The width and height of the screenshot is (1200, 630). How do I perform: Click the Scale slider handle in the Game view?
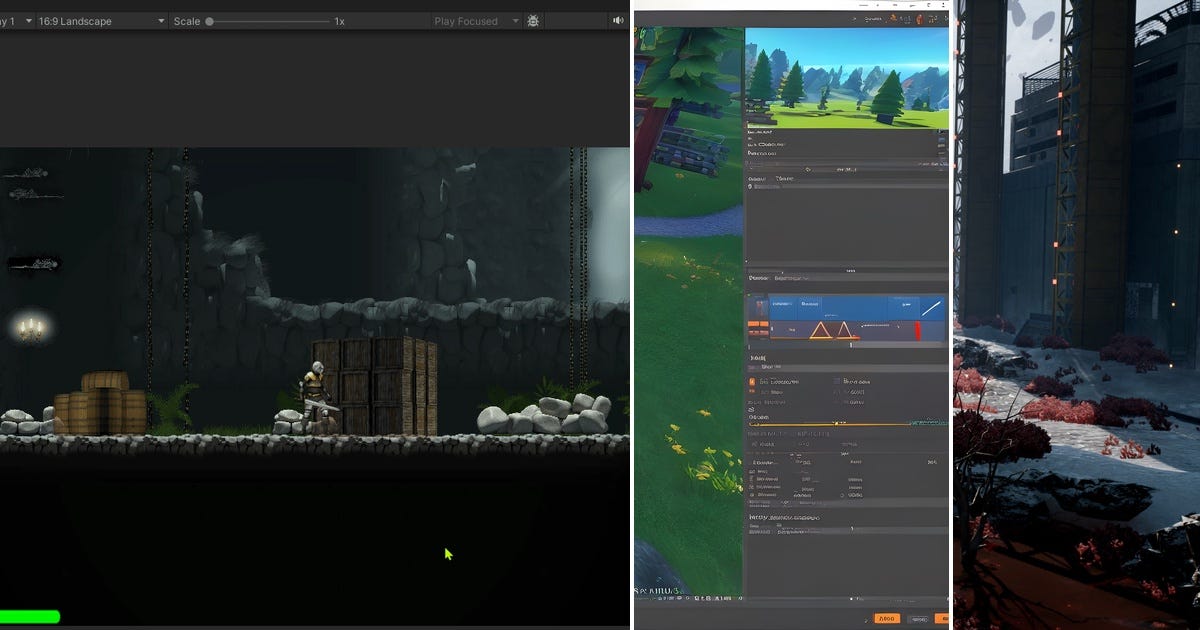(211, 21)
